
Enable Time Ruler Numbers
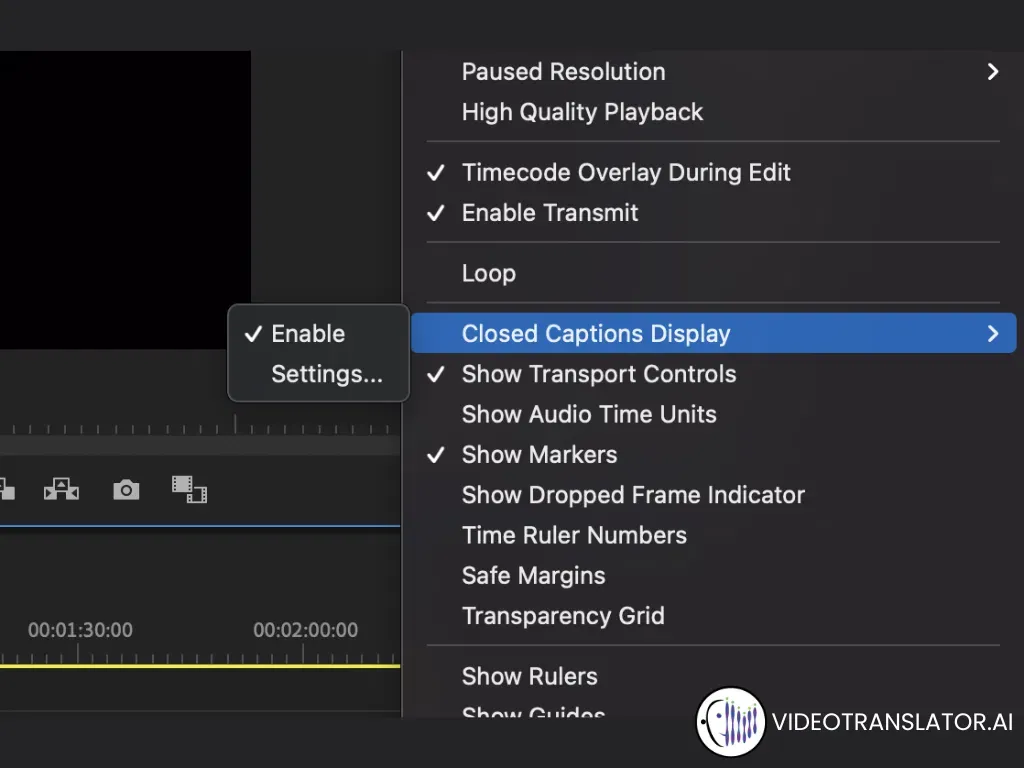713,536
